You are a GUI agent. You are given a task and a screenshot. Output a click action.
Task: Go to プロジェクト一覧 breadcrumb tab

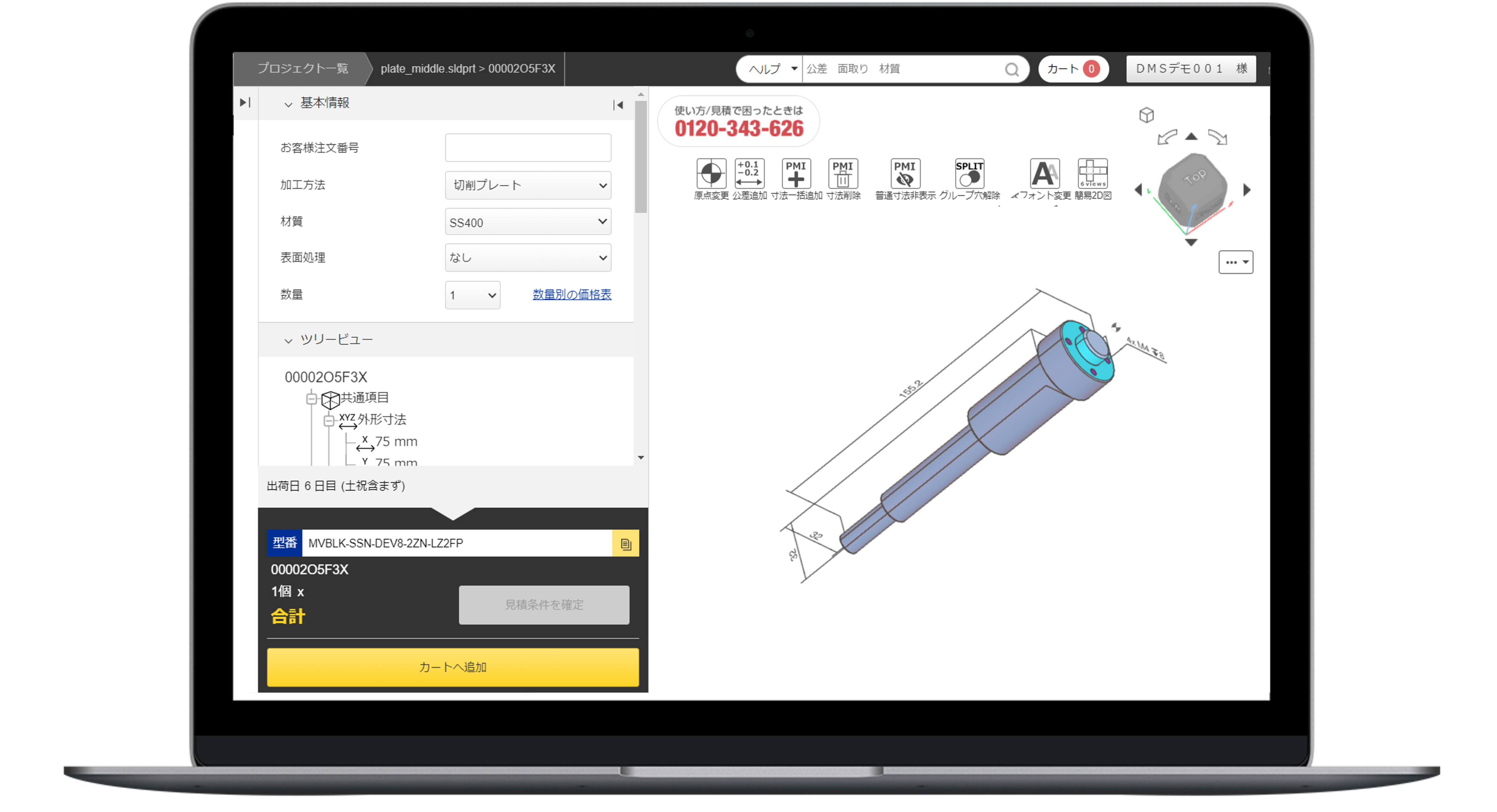coord(303,69)
